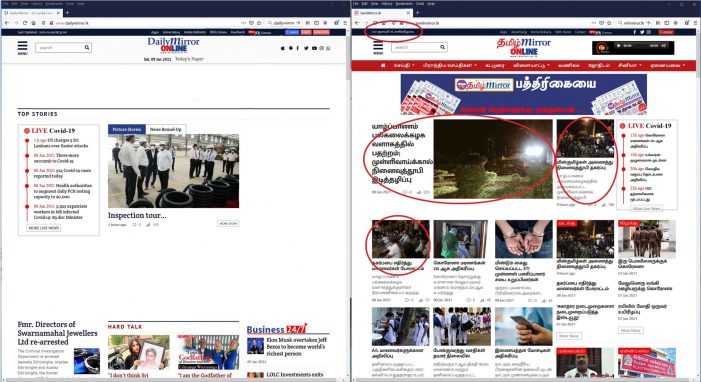Screen dimensions: 701x382
Task: Switch to the News Round-Up tab
Action: (165, 129)
